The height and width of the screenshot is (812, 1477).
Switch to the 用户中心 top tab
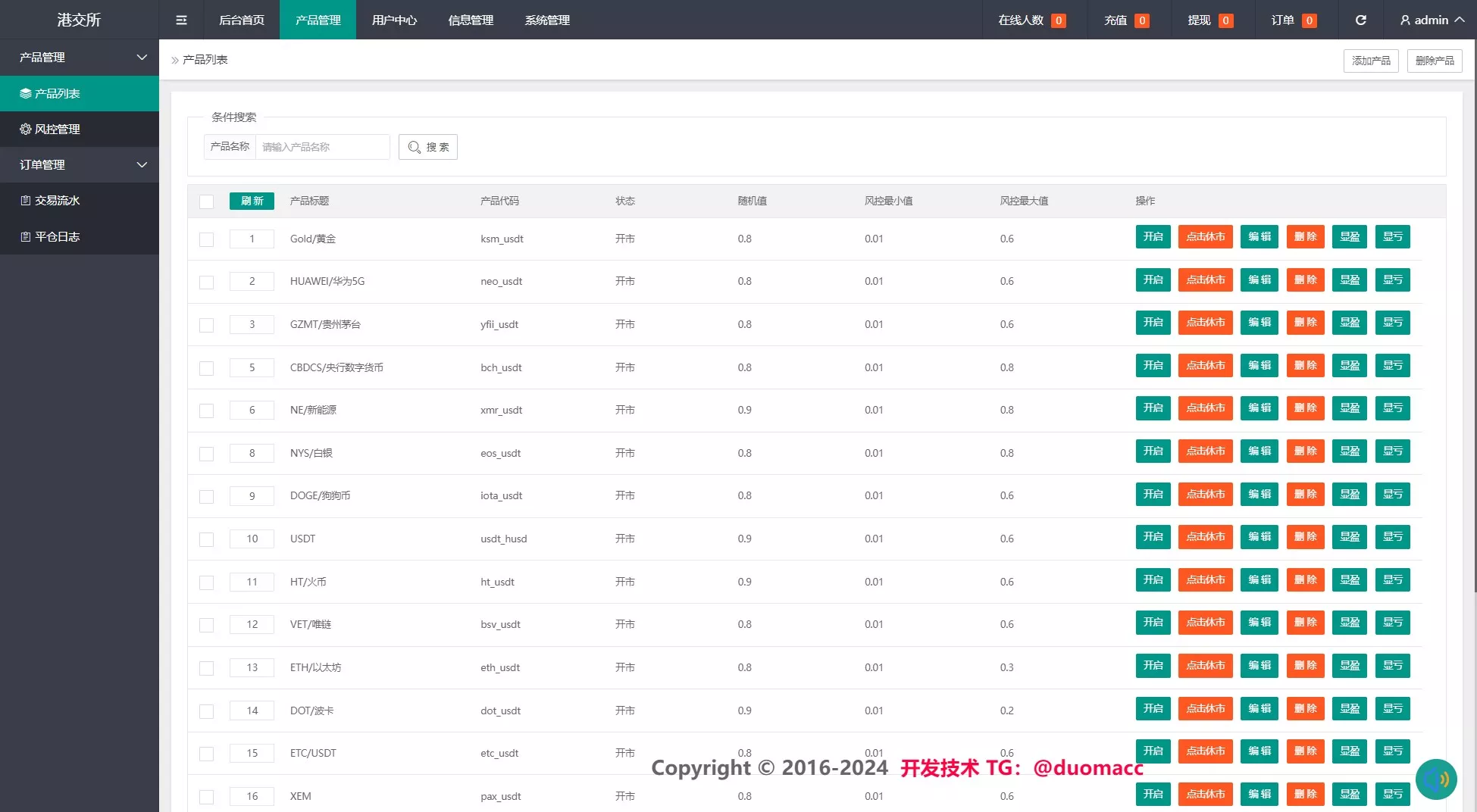click(x=394, y=20)
